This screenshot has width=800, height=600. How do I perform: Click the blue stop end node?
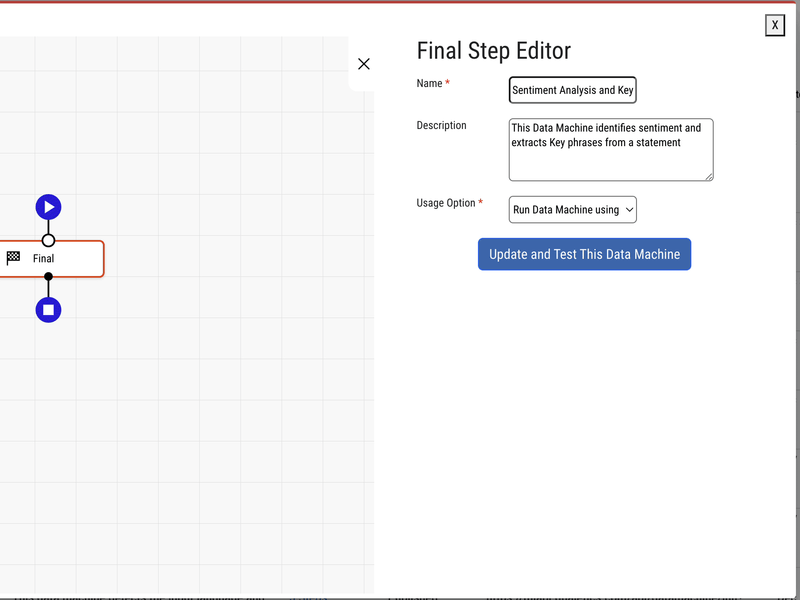[48, 310]
